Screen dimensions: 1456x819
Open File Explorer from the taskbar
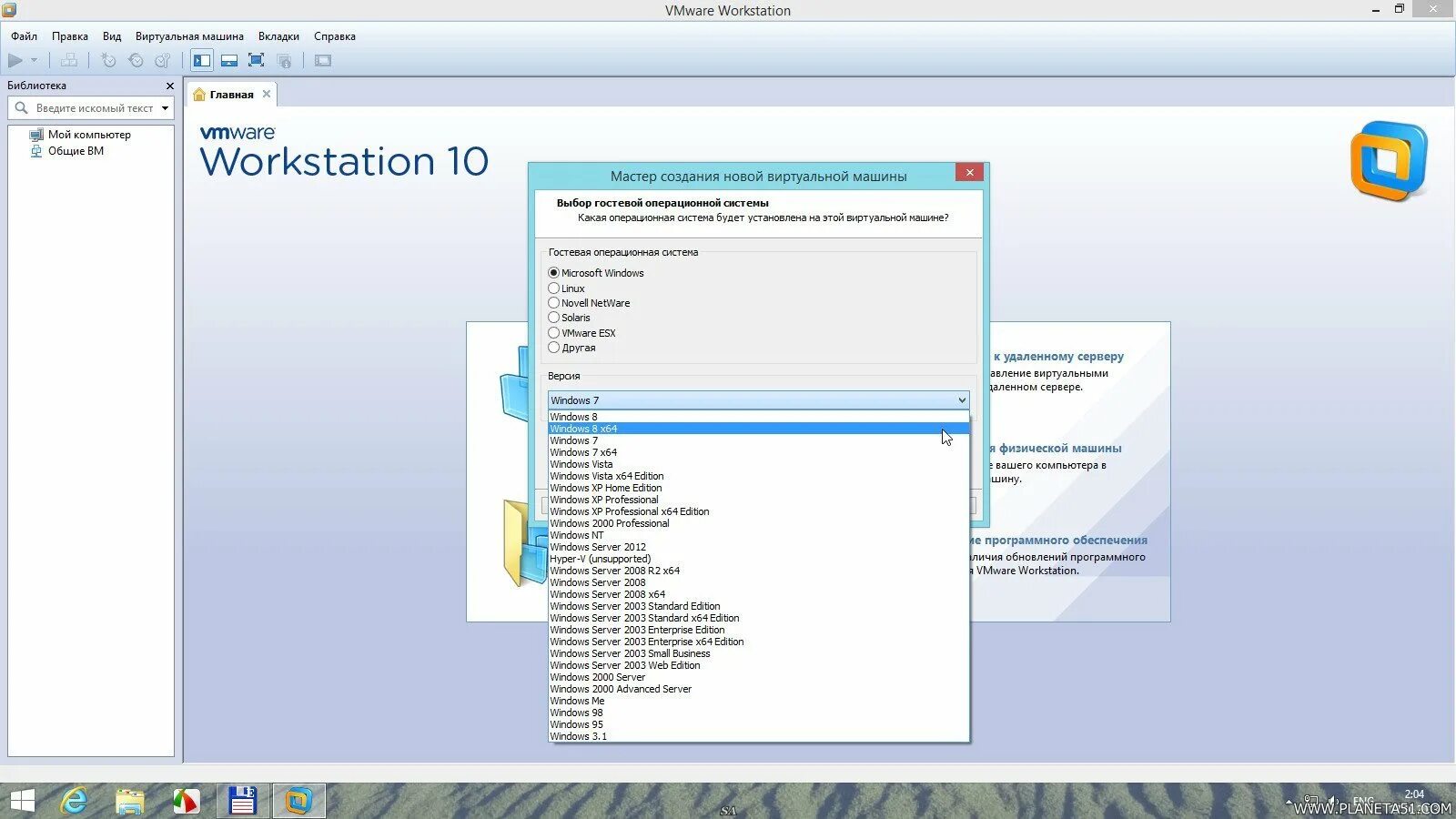click(130, 801)
